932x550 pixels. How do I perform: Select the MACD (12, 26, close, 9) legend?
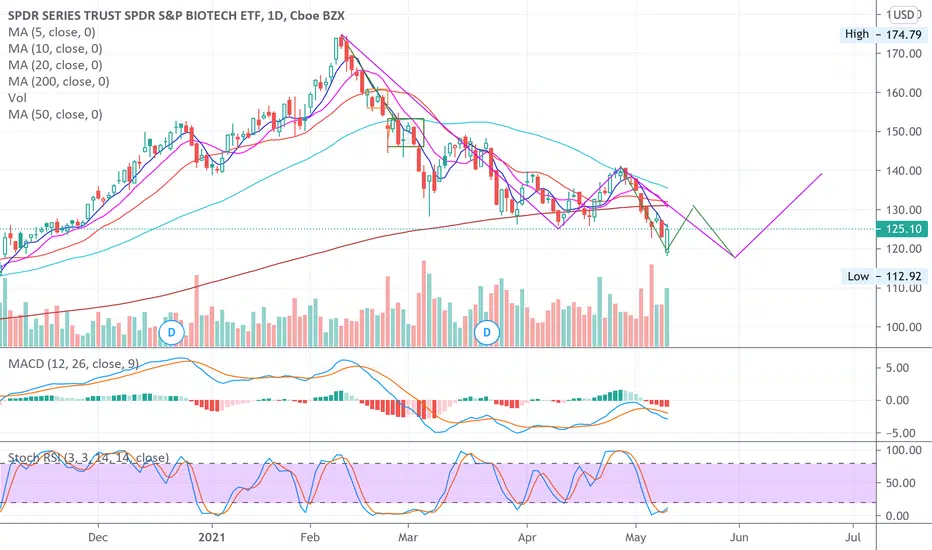tap(73, 363)
